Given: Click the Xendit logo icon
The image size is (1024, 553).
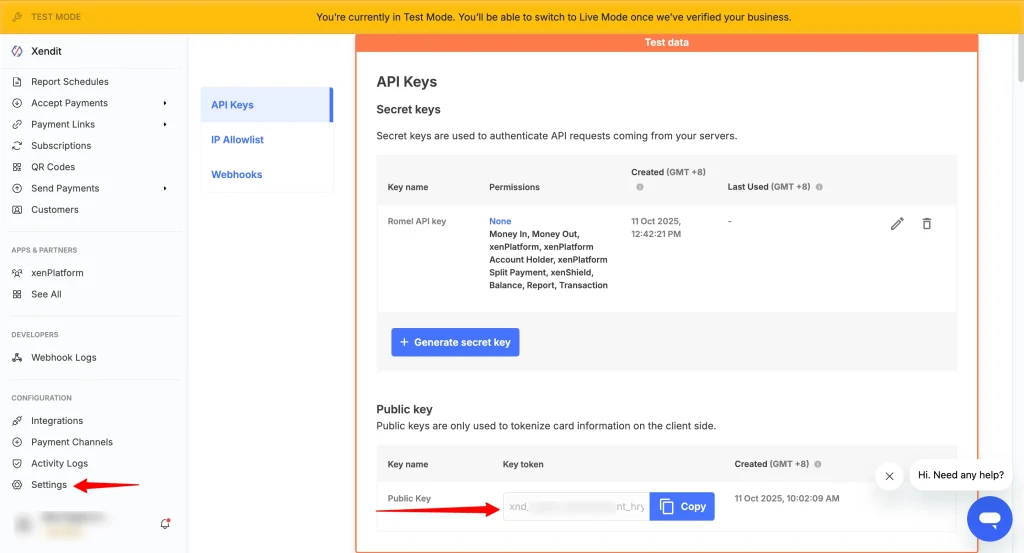Looking at the screenshot, I should (x=17, y=51).
